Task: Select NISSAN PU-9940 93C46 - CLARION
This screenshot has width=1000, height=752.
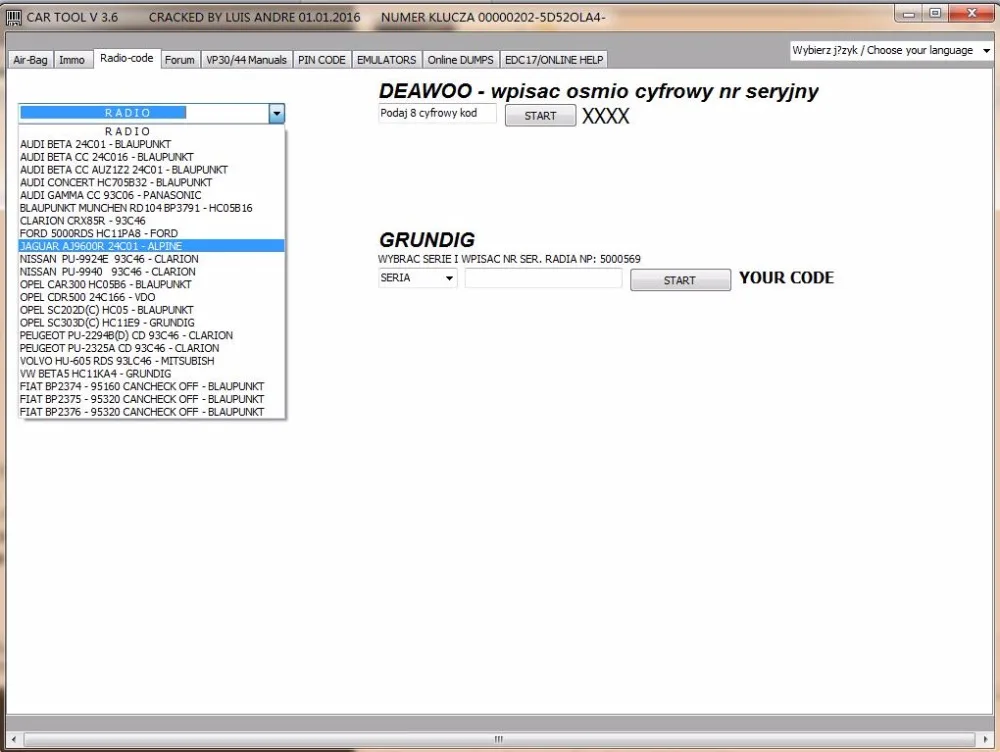Action: (x=152, y=272)
